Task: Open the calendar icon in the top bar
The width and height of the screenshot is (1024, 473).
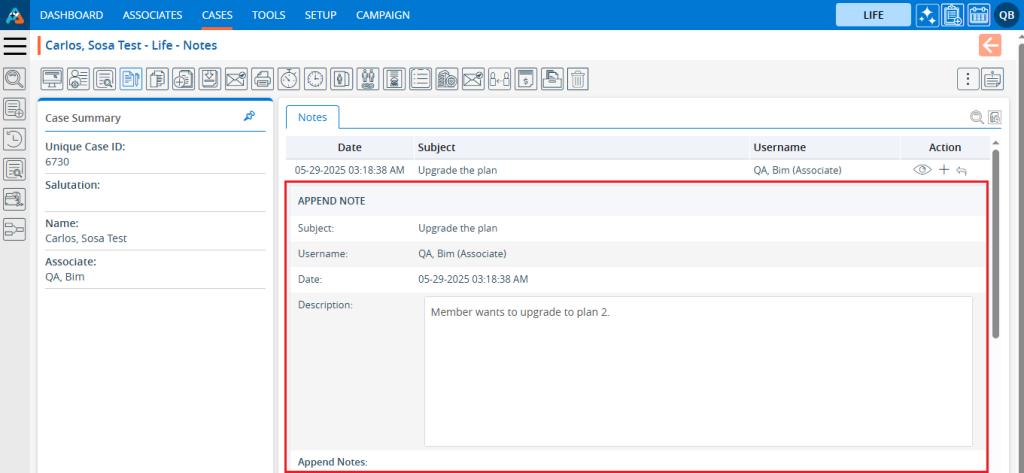Action: (x=979, y=15)
